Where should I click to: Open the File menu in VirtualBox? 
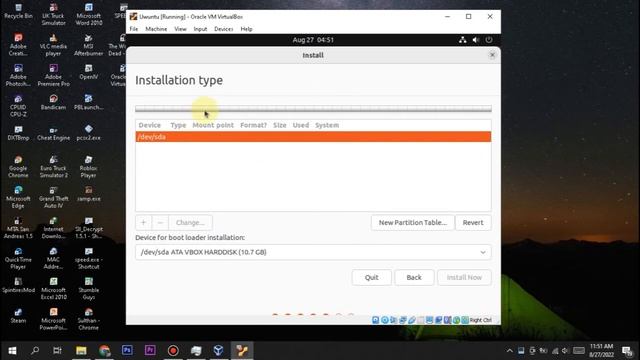click(133, 29)
